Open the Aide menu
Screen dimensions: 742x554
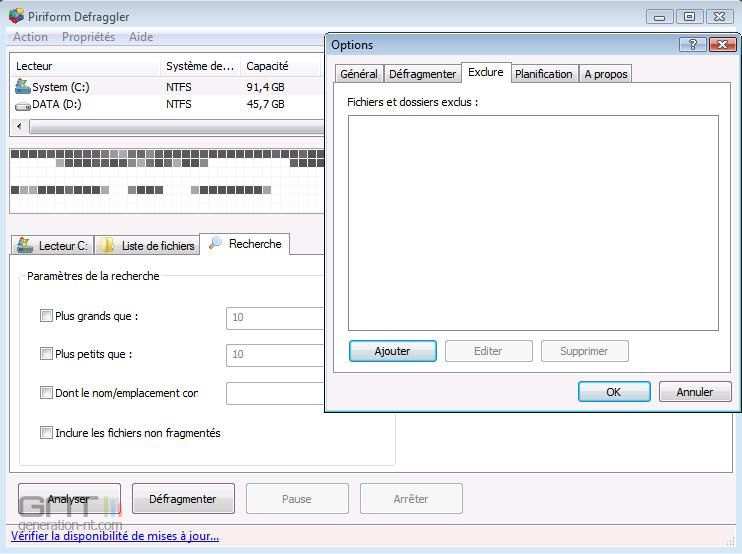click(x=141, y=37)
